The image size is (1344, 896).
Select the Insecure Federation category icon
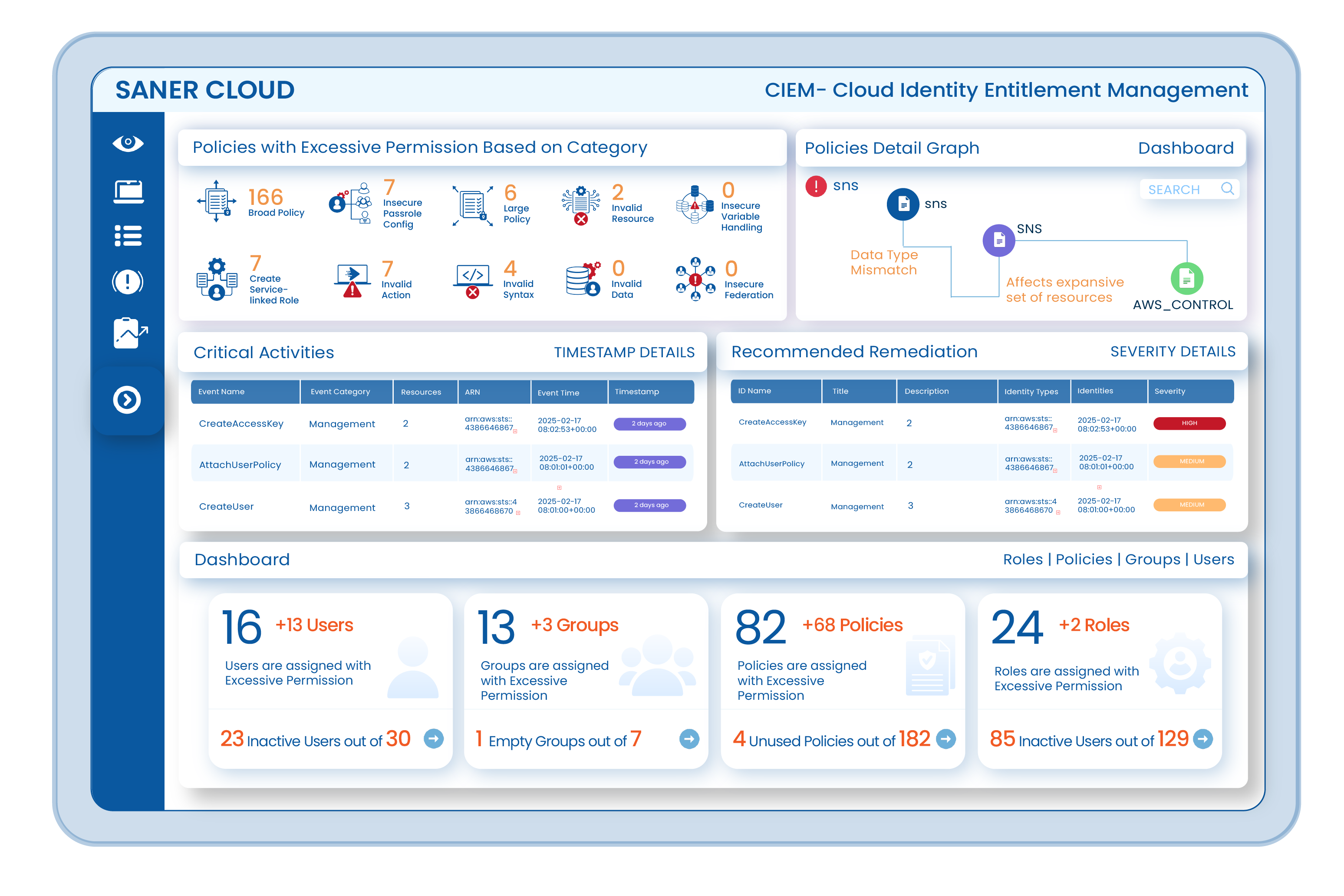(695, 279)
